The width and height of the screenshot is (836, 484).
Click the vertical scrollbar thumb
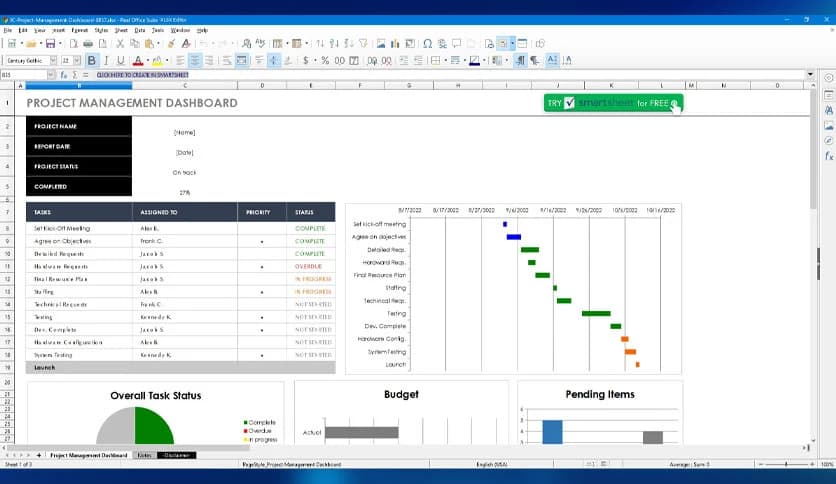pyautogui.click(x=814, y=149)
